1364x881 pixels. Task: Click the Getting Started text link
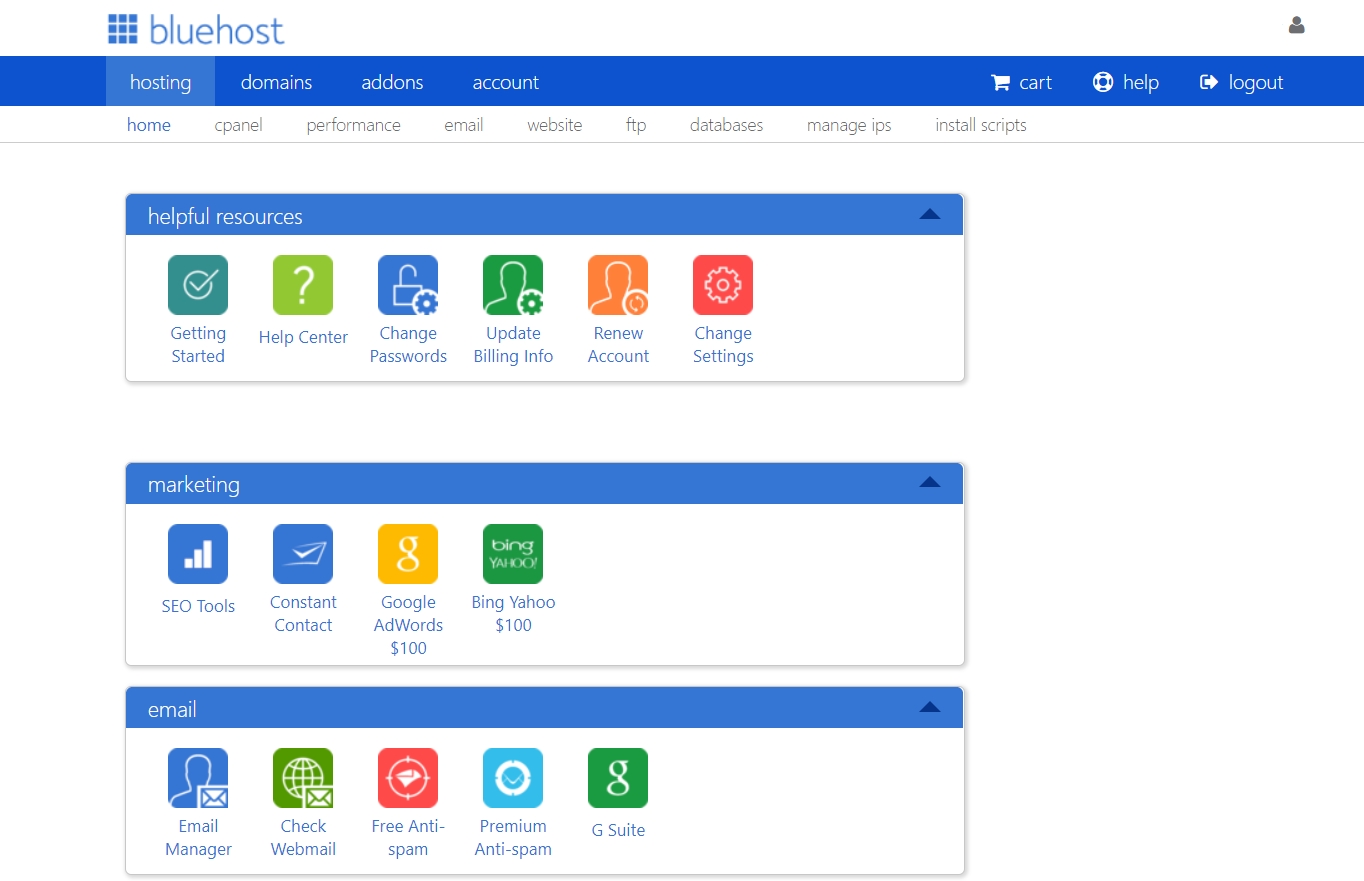[198, 345]
